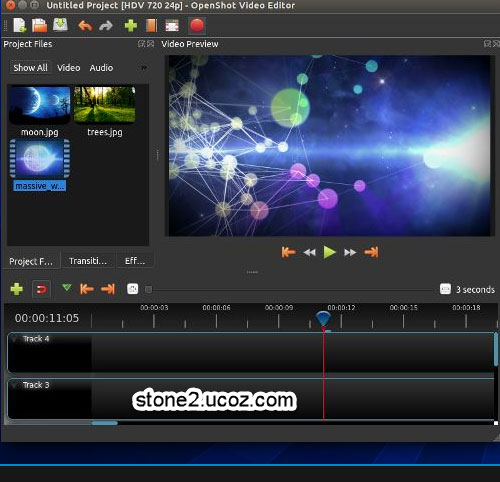Export video with the red circle button
Viewport: 500px width, 482px height.
[x=197, y=26]
